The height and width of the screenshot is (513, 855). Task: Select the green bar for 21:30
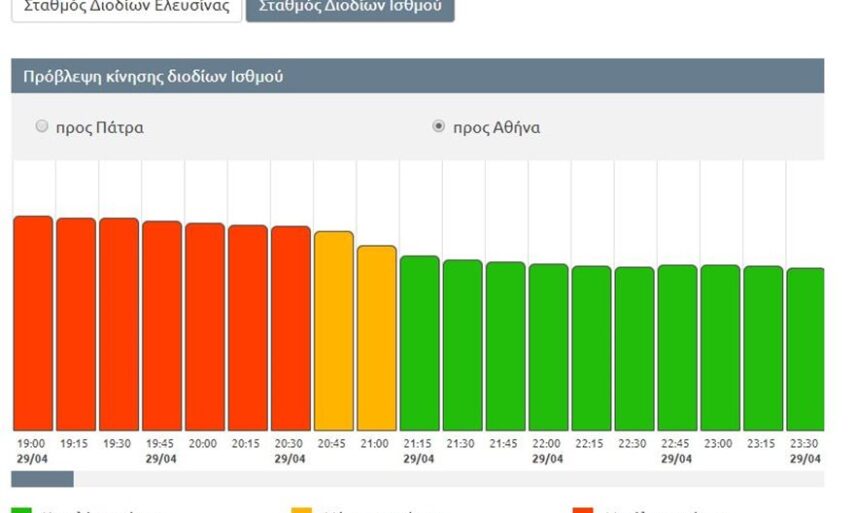463,345
